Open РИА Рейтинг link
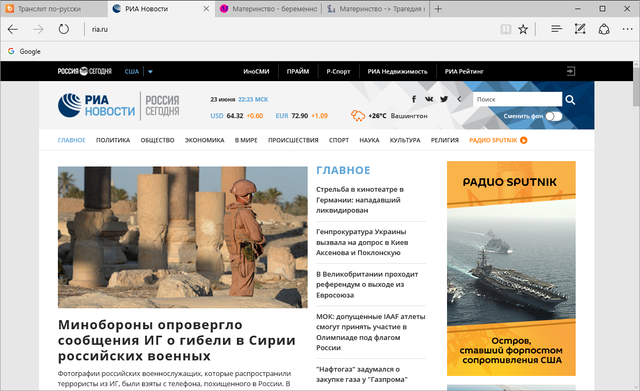Screen dimensions: 640x391 (464, 71)
